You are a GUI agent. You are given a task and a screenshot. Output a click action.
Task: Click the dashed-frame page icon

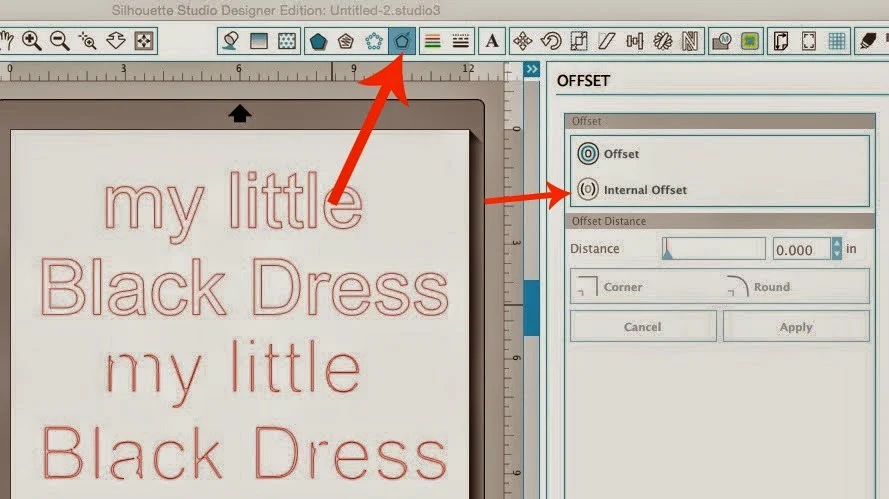808,41
